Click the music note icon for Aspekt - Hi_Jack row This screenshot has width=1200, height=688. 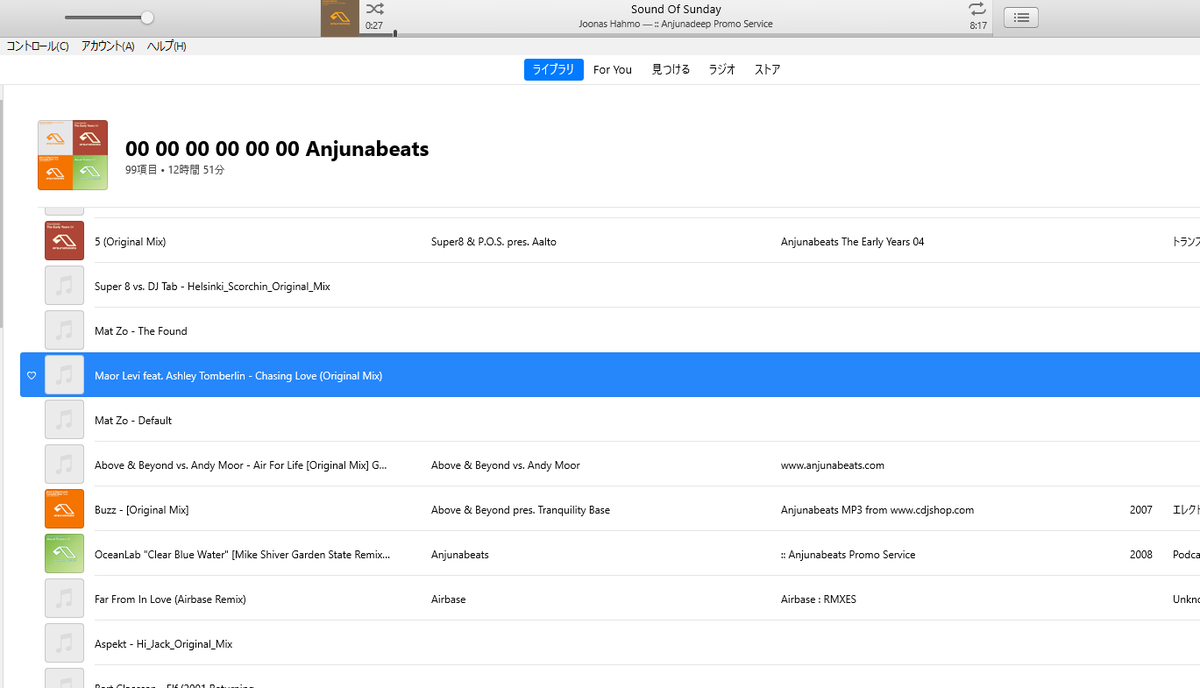coord(64,644)
